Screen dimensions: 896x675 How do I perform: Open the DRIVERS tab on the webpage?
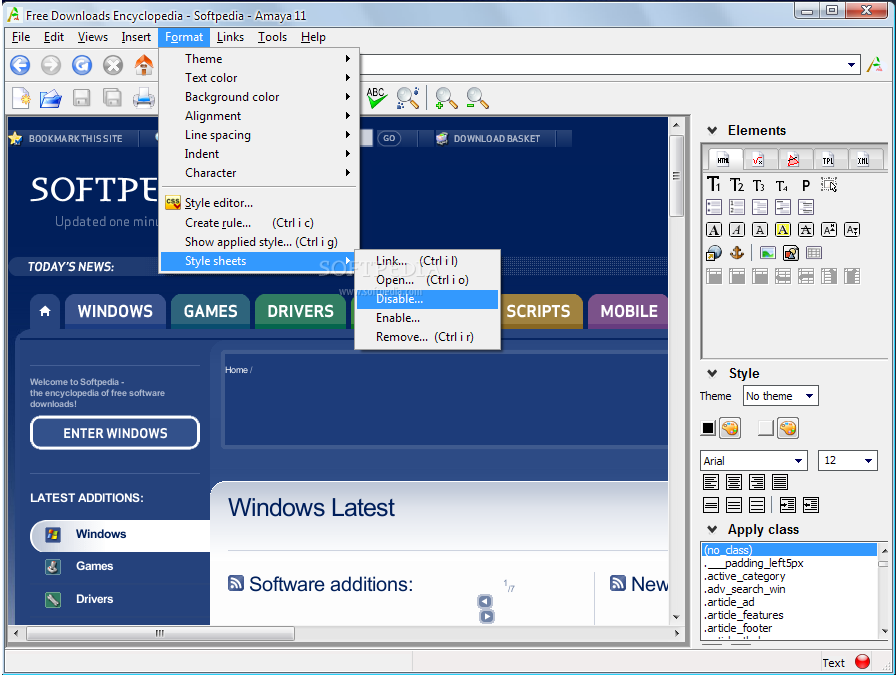pyautogui.click(x=301, y=311)
